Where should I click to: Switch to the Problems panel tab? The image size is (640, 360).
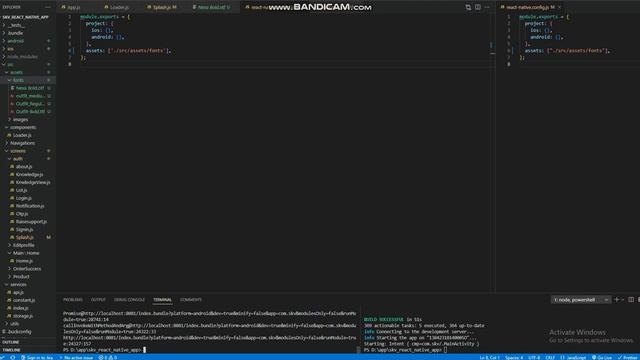(73, 300)
